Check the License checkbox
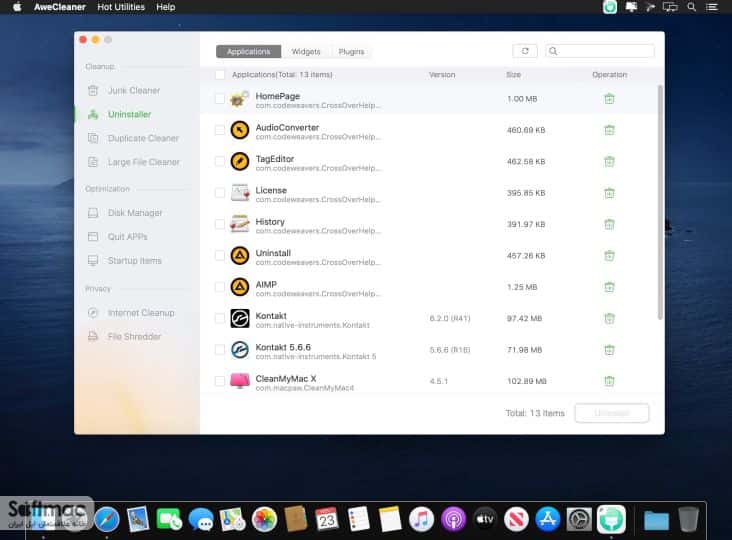The width and height of the screenshot is (732, 540). coord(220,193)
